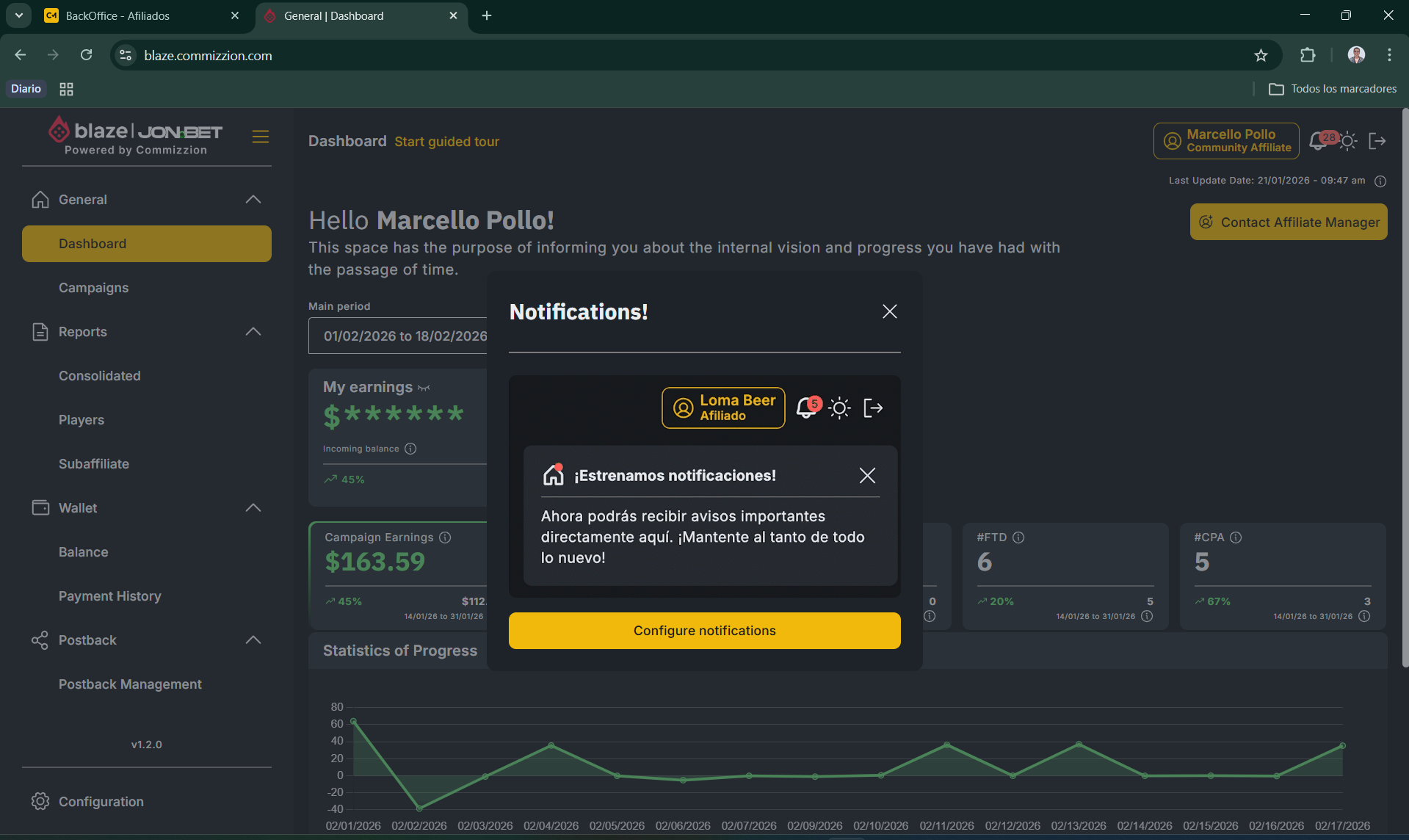Click the Wallet sidebar icon

coord(40,507)
